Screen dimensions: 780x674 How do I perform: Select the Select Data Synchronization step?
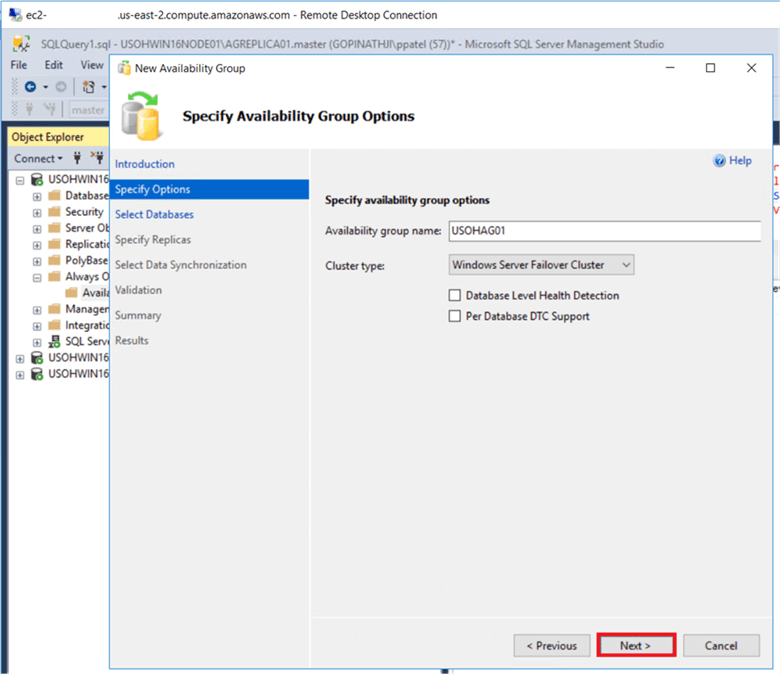181,265
